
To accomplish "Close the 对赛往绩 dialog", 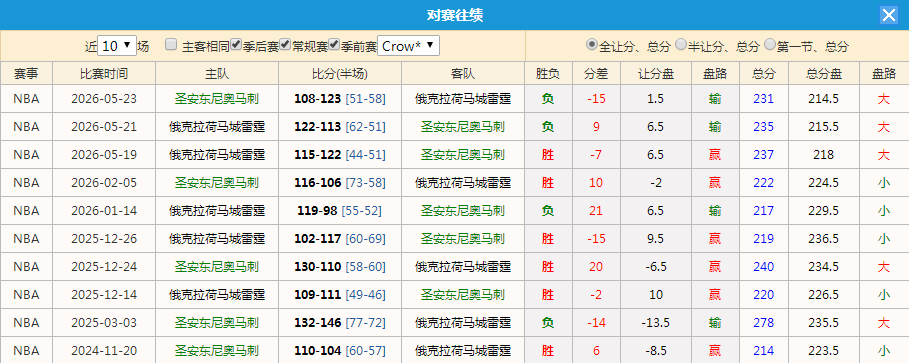I will 888,15.
